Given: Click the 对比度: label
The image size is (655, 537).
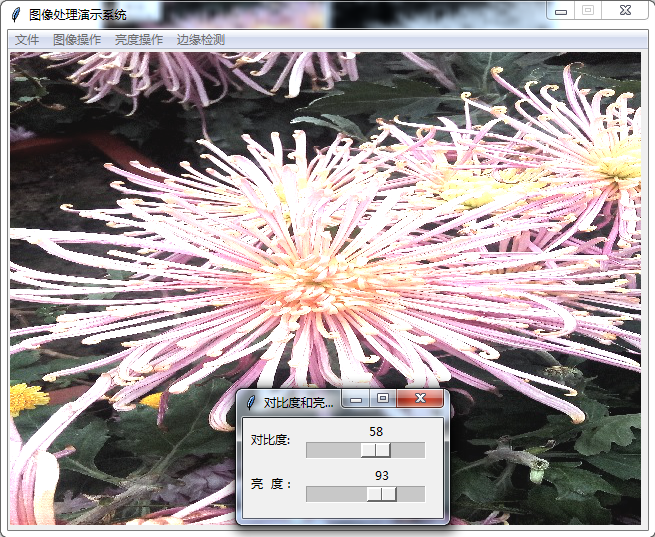Looking at the screenshot, I should 270,440.
